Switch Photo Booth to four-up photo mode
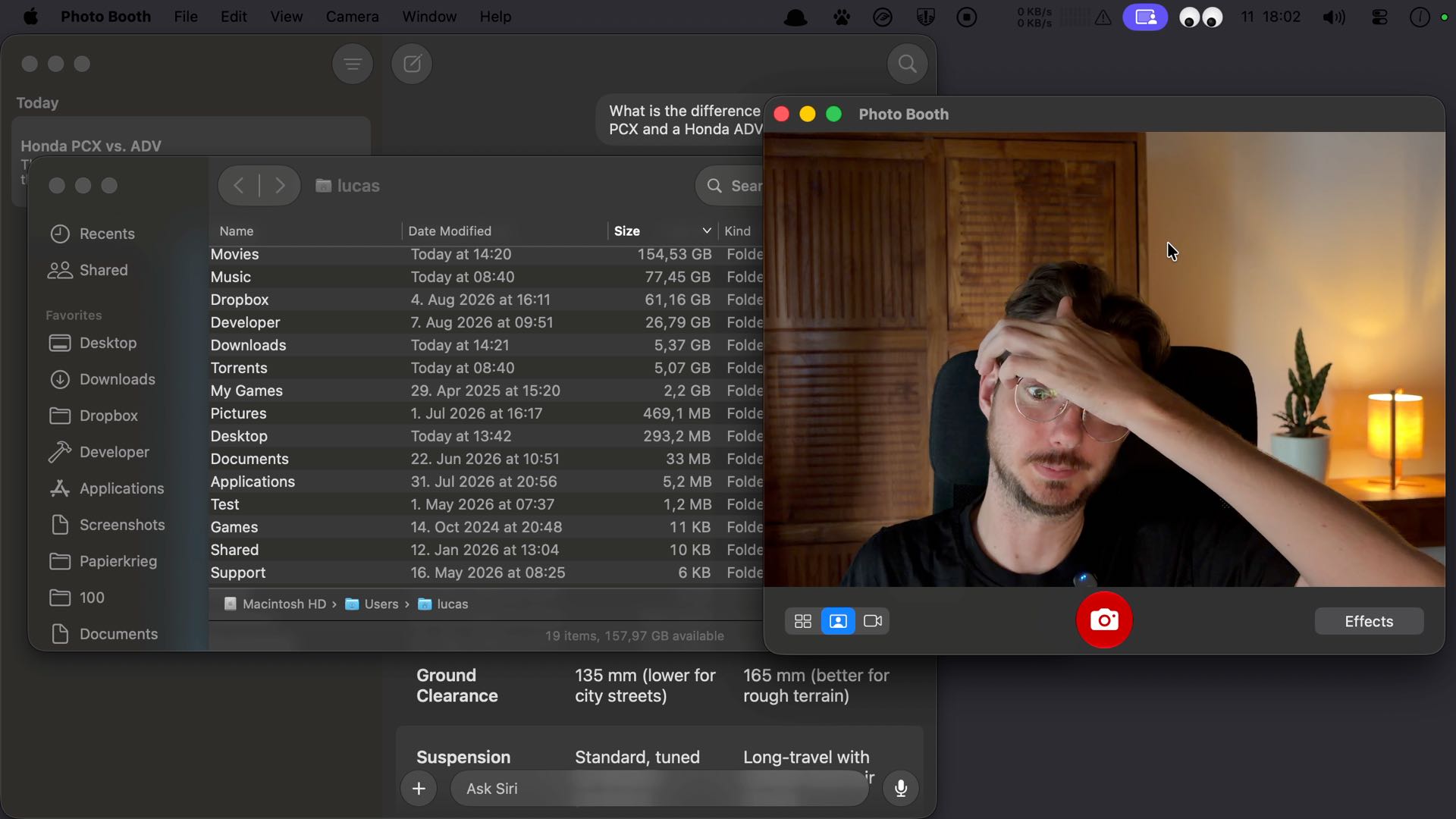 coord(802,621)
